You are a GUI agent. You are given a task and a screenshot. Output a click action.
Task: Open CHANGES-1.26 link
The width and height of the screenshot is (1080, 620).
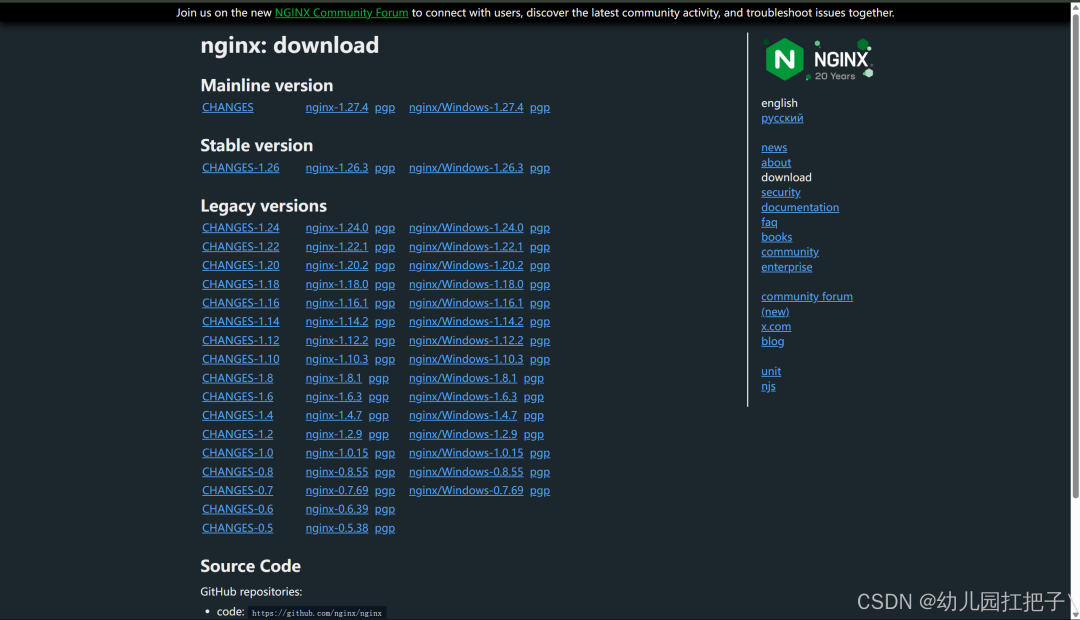[240, 167]
